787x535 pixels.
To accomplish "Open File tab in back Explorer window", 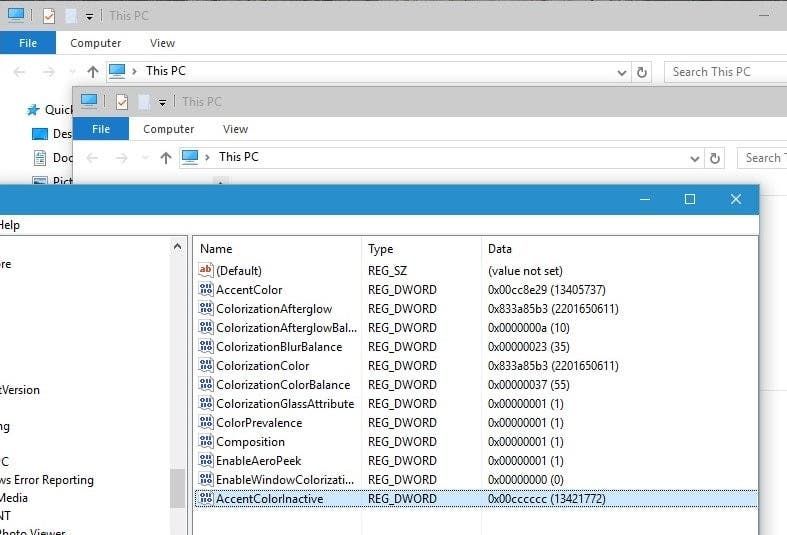I will [28, 43].
